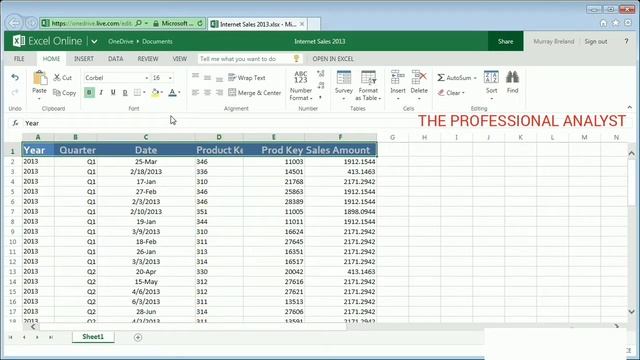Image resolution: width=640 pixels, height=360 pixels.
Task: Toggle Bold formatting
Action: click(x=89, y=93)
